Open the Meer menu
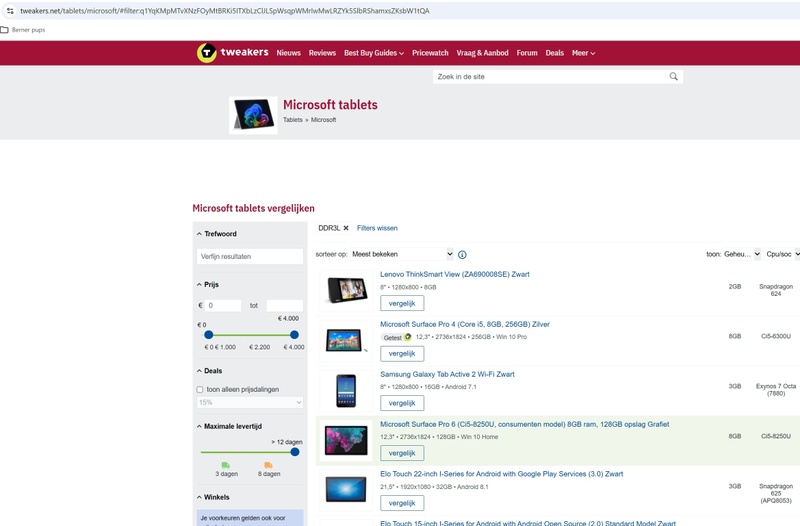Image resolution: width=800 pixels, height=526 pixels. point(583,53)
